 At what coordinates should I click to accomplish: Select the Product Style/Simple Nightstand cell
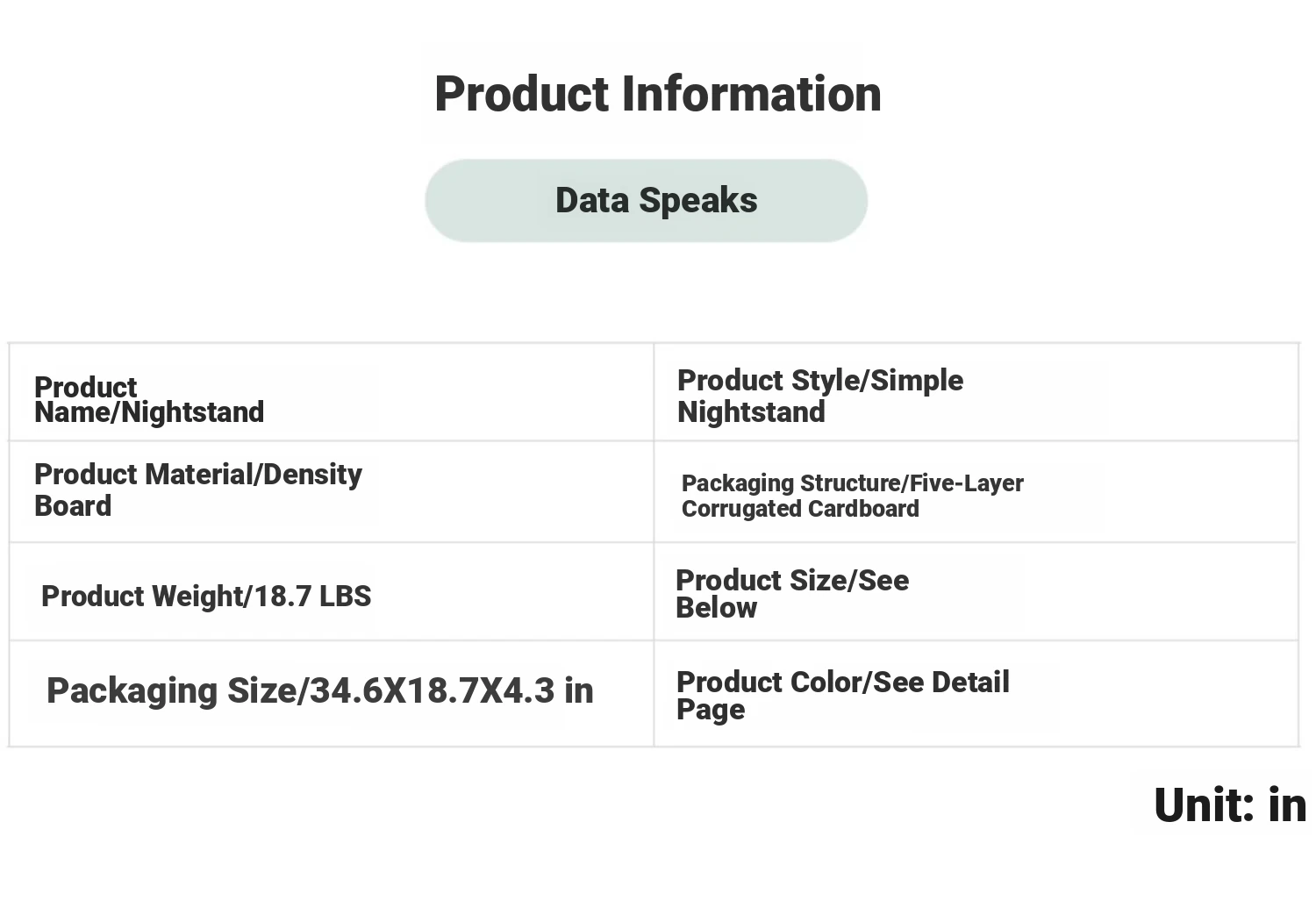click(x=976, y=392)
